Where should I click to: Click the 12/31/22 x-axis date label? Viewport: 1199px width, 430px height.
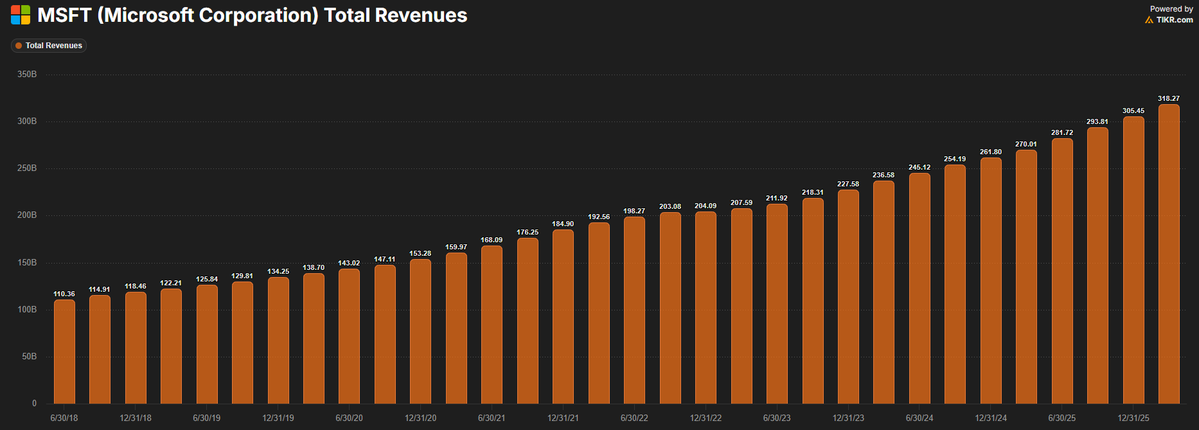[x=706, y=419]
